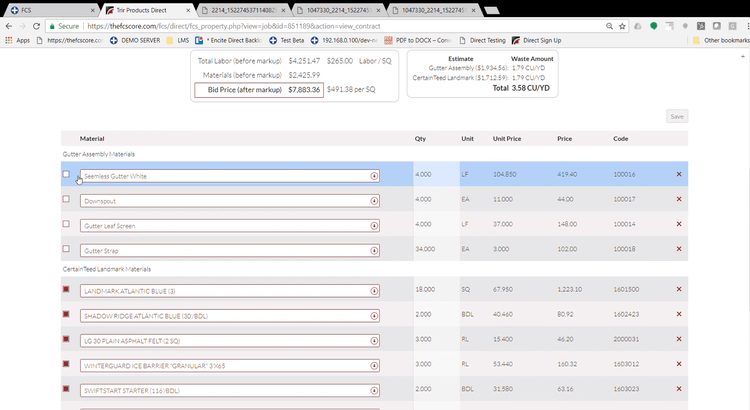750x410 pixels.
Task: Click the browser address bar URL
Action: pos(234,26)
